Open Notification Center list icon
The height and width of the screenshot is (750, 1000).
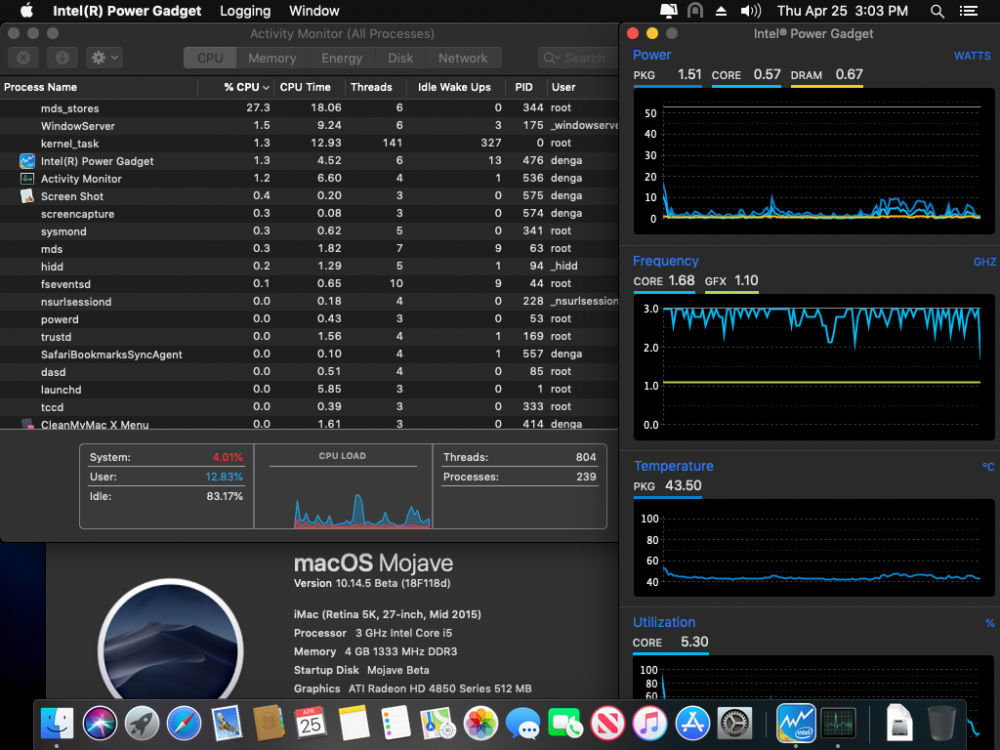pos(969,11)
